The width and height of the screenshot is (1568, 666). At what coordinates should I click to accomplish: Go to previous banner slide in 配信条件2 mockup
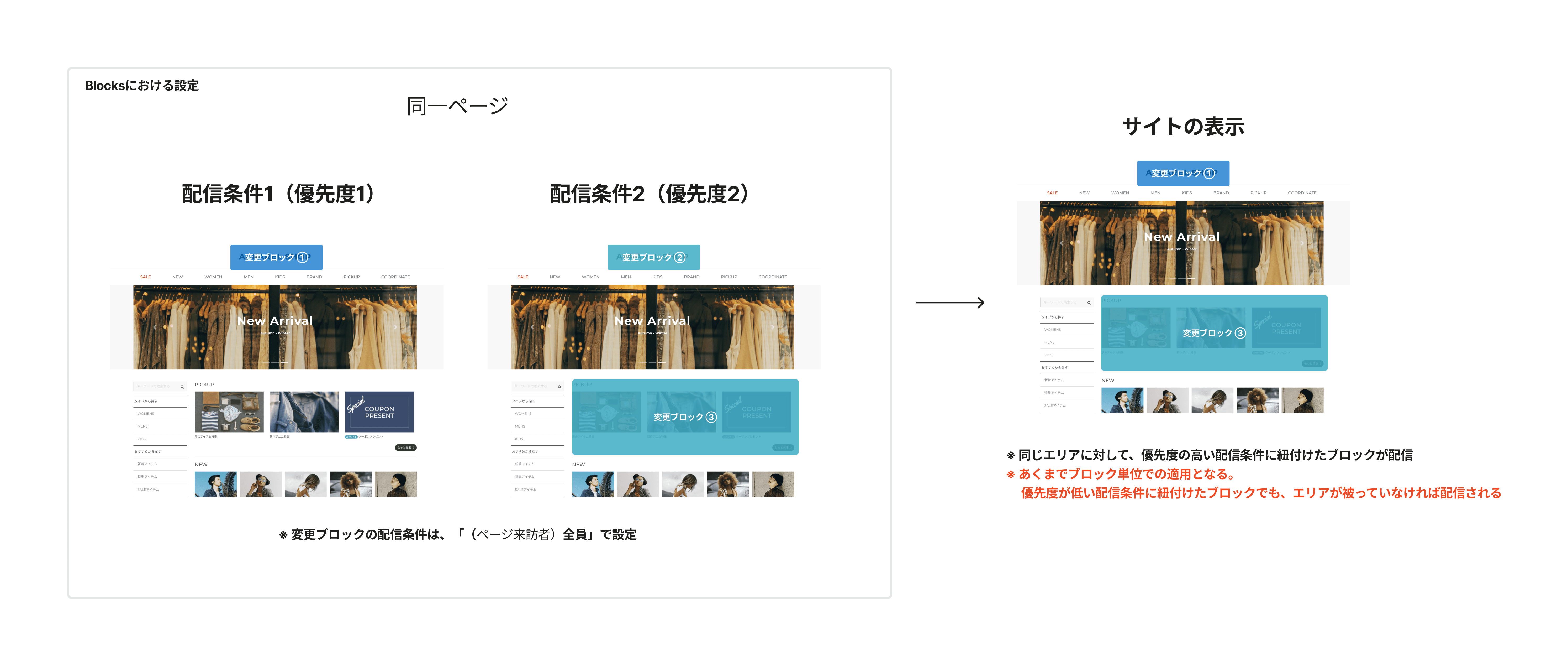(532, 327)
